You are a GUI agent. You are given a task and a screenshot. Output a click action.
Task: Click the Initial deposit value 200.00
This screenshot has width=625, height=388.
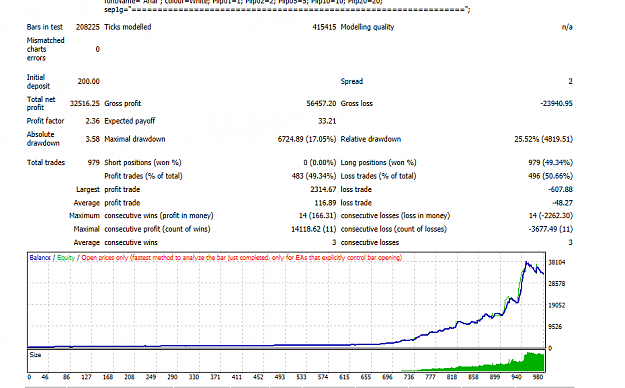[x=88, y=81]
